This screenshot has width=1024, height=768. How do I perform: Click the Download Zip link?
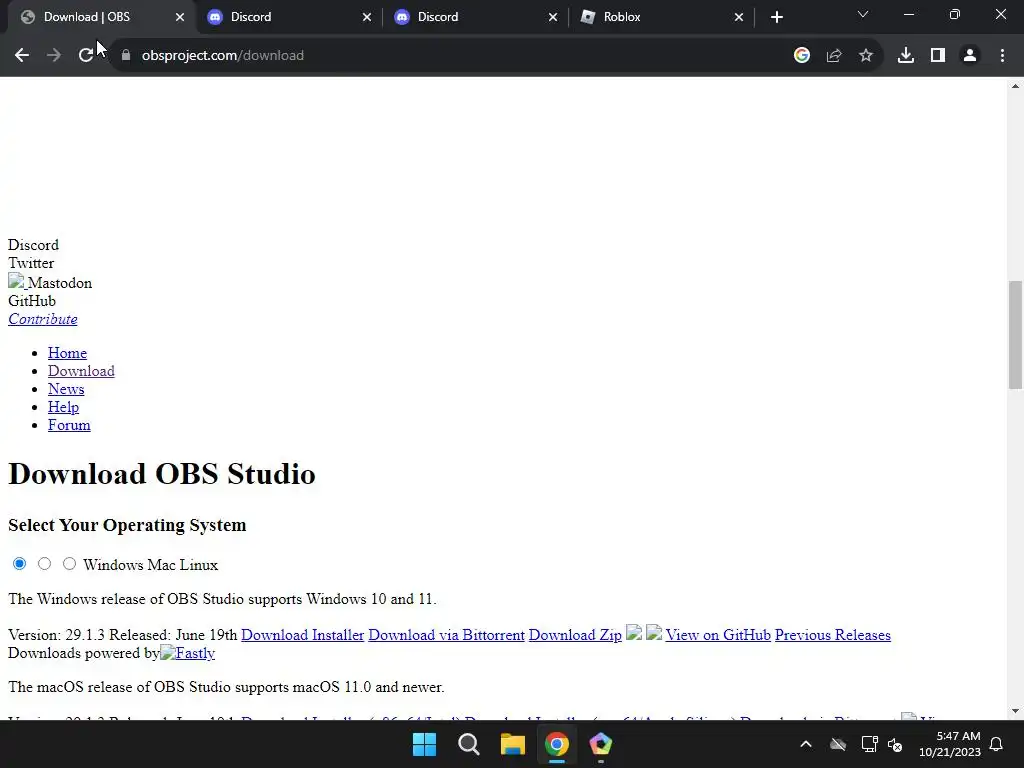575,635
